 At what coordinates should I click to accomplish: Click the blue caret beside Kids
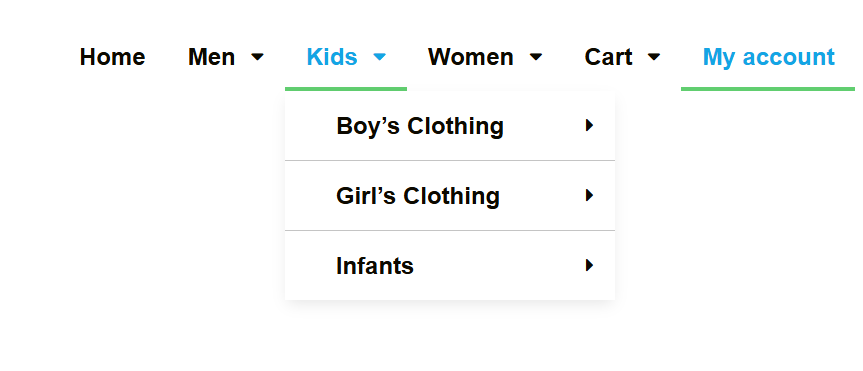click(380, 57)
